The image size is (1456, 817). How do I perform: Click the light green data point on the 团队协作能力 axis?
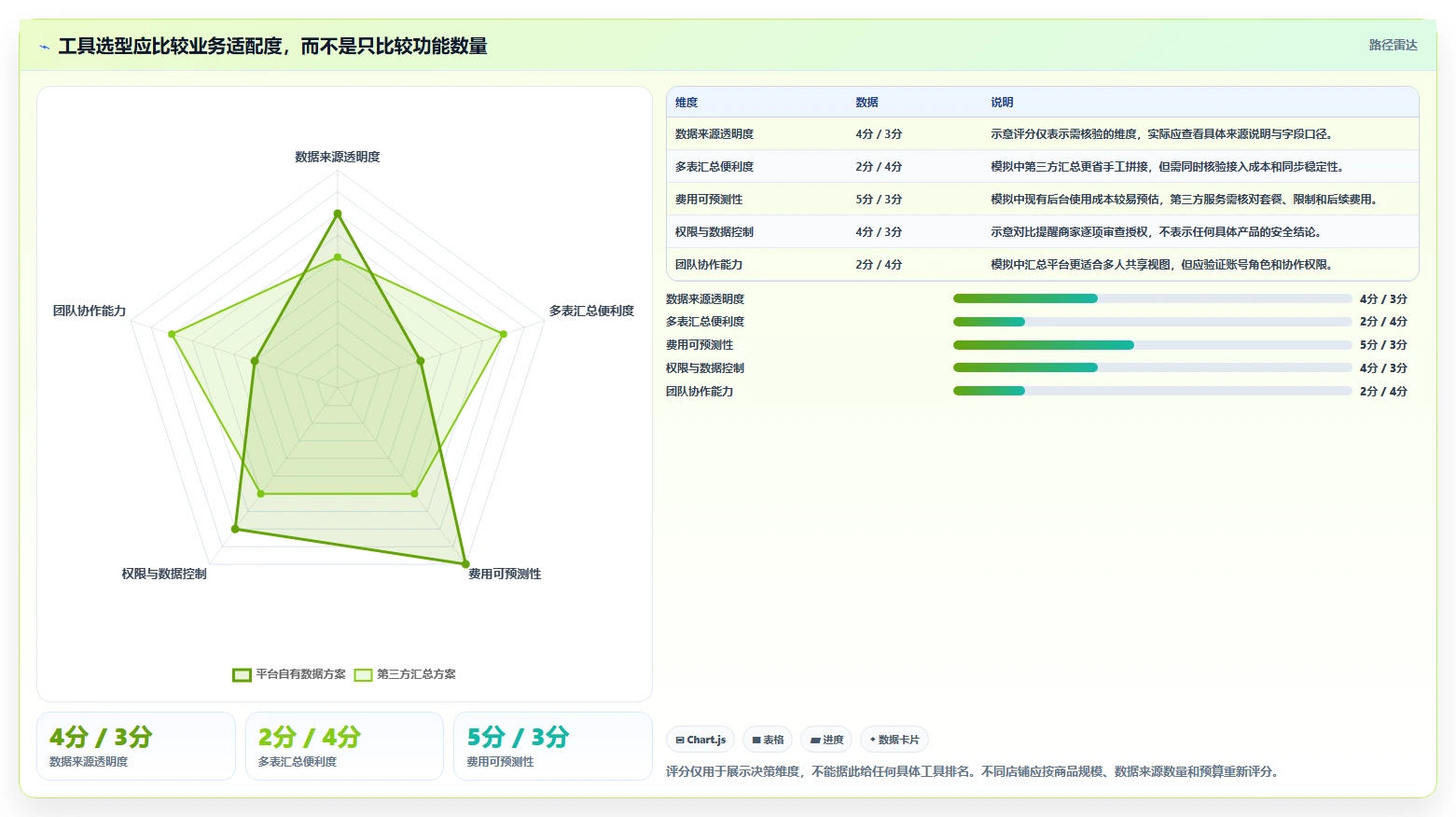point(172,334)
